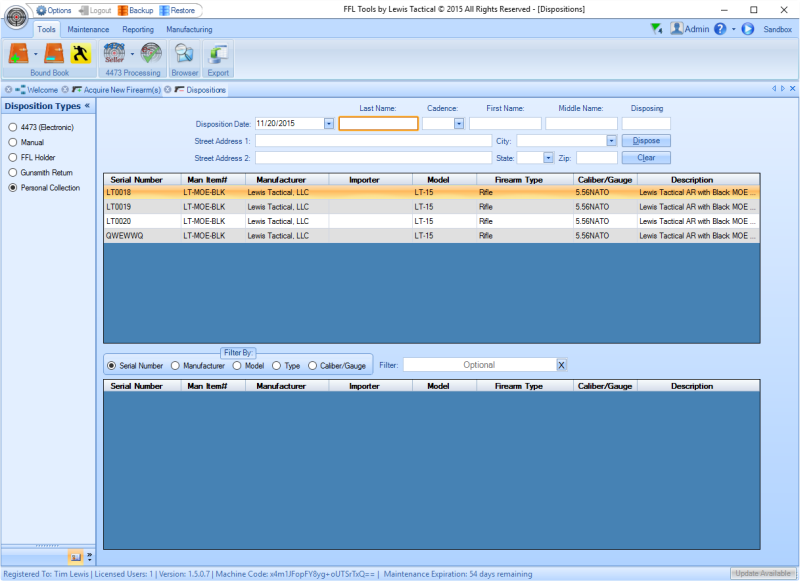Expand the help dropdown arrow

(734, 29)
